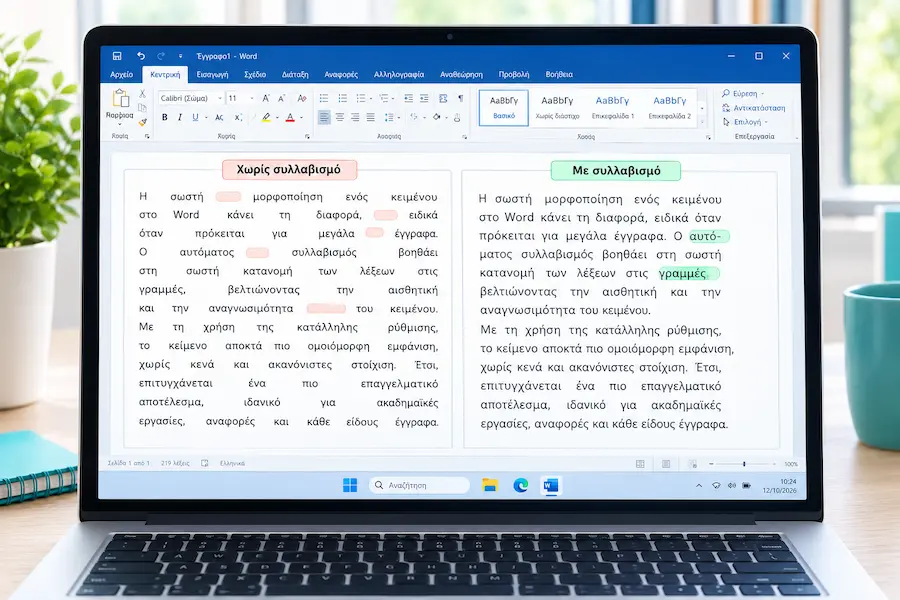Adjust the zoom slider in status bar
This screenshot has width=900, height=600.
pyautogui.click(x=744, y=464)
